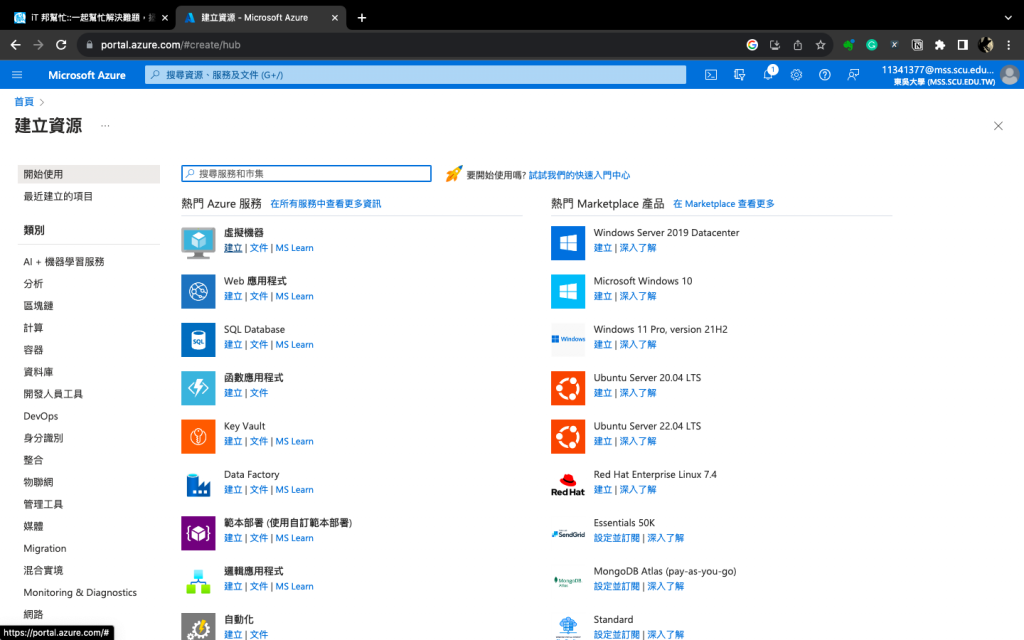
Task: Click the Windows Server 2019 Datacenter icon
Action: (x=568, y=243)
